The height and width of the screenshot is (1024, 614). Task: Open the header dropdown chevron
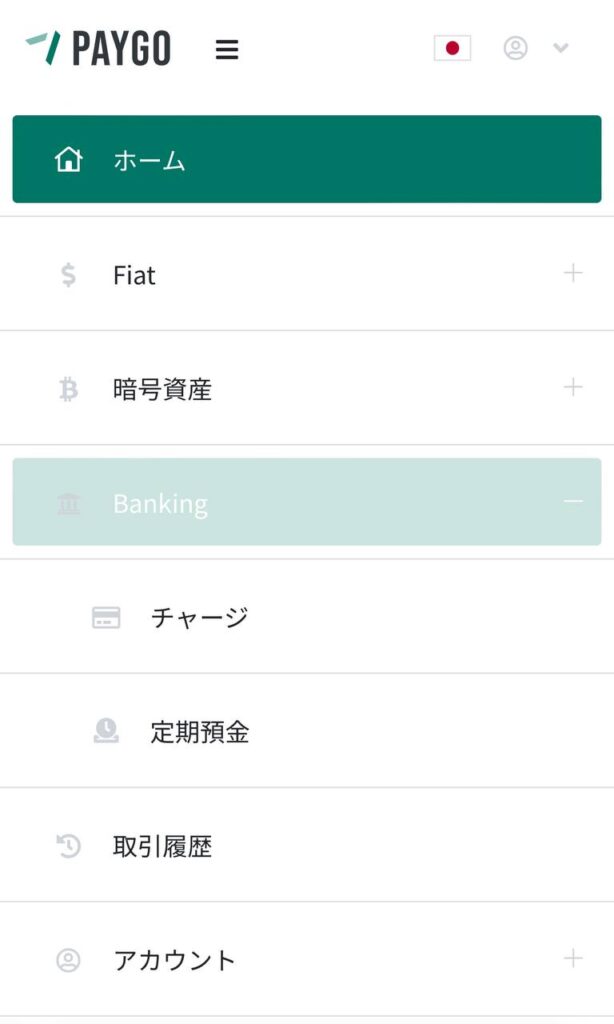pyautogui.click(x=561, y=48)
